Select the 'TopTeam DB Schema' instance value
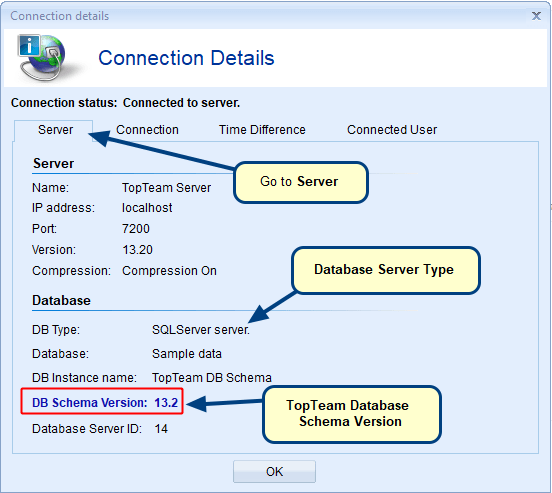Viewport: 552px width, 493px height. (x=212, y=378)
